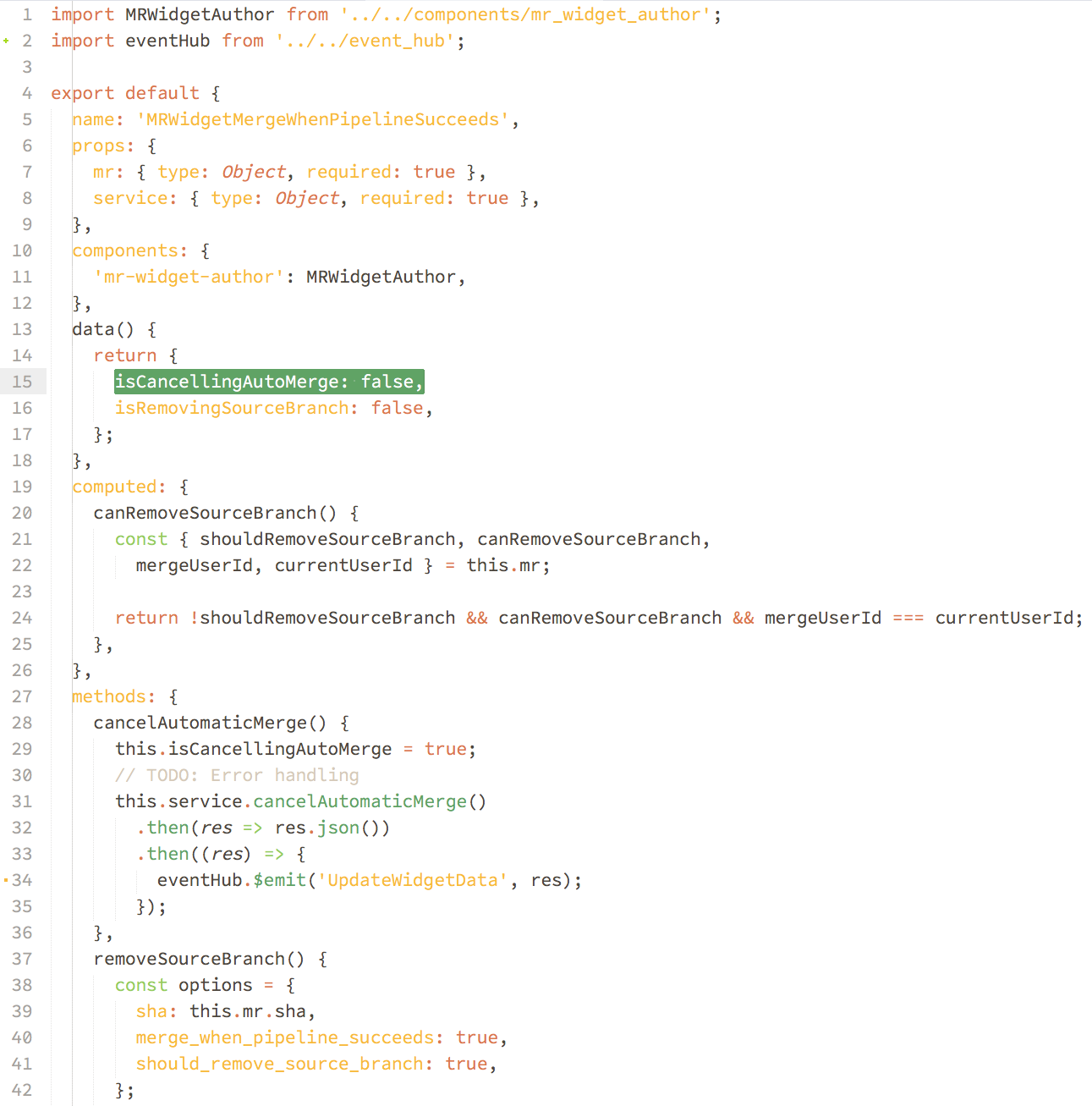This screenshot has height=1106, width=1092.
Task: Click 'required:' on line 7
Action: click(x=354, y=172)
